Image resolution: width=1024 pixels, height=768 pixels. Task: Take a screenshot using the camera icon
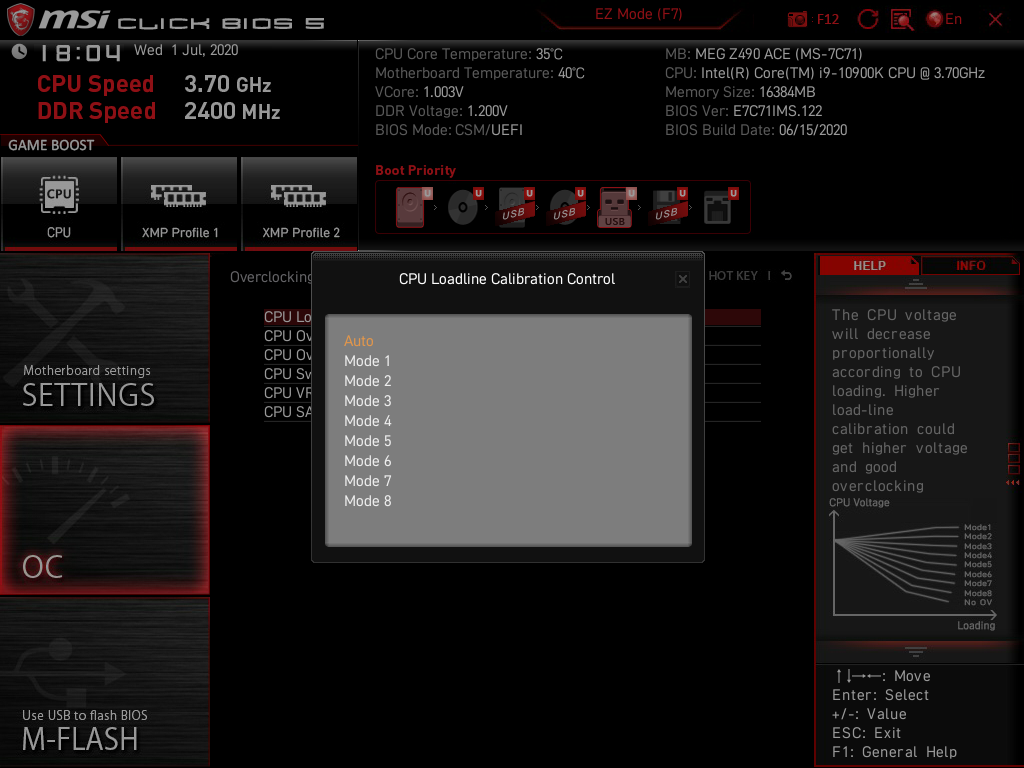click(x=797, y=19)
